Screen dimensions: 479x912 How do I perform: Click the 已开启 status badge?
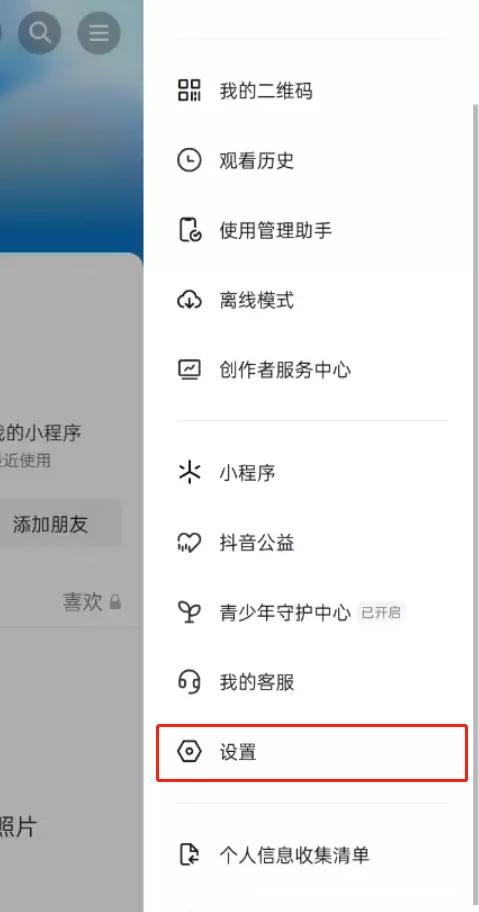pyautogui.click(x=381, y=612)
